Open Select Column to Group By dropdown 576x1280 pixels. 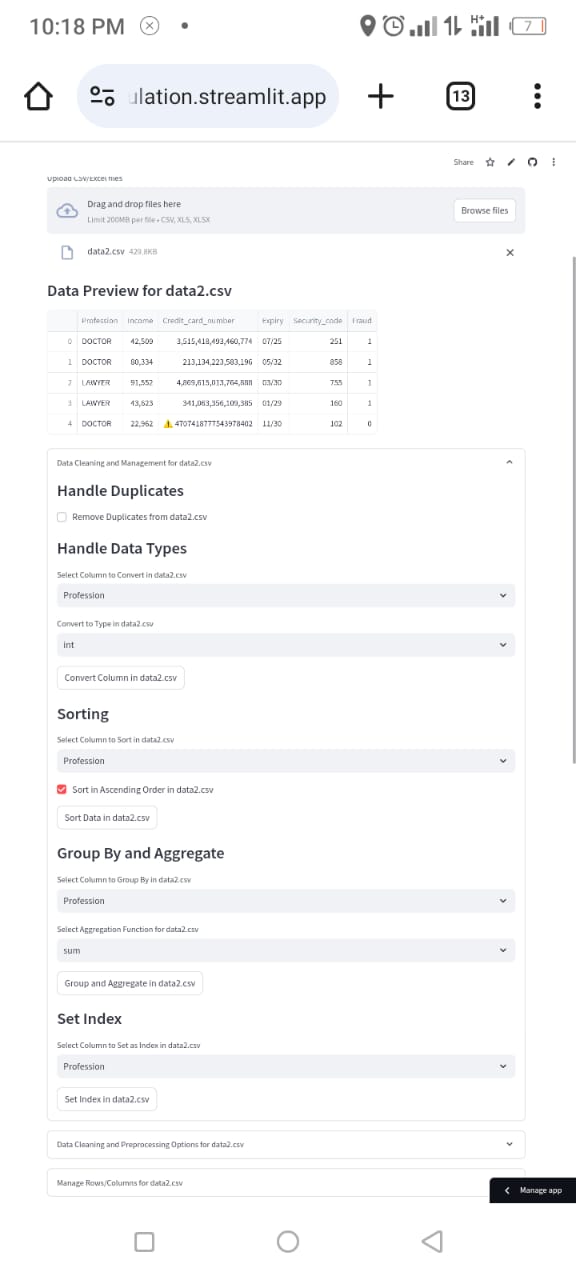click(x=286, y=901)
